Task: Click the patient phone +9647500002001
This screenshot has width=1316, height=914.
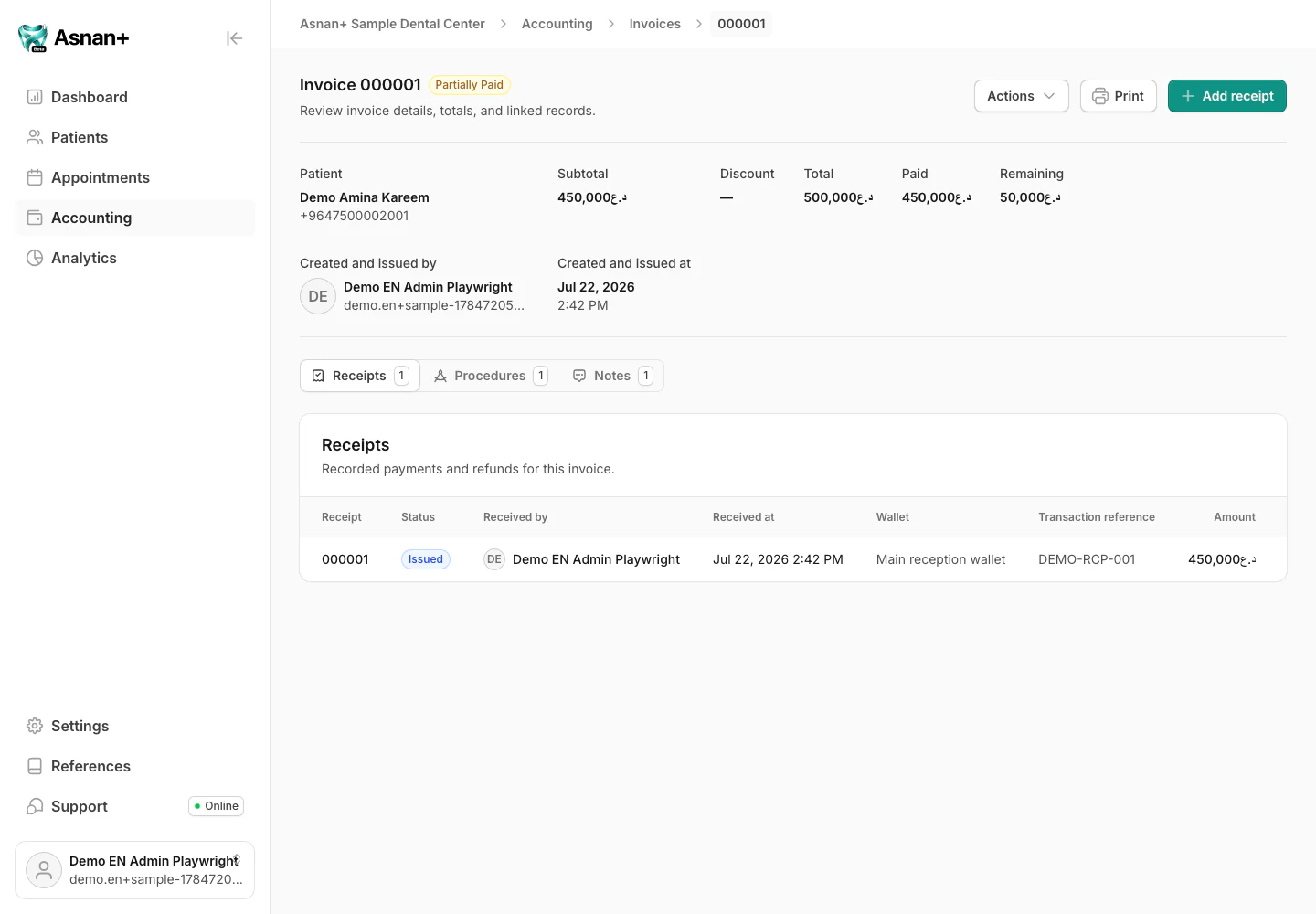Action: (355, 216)
